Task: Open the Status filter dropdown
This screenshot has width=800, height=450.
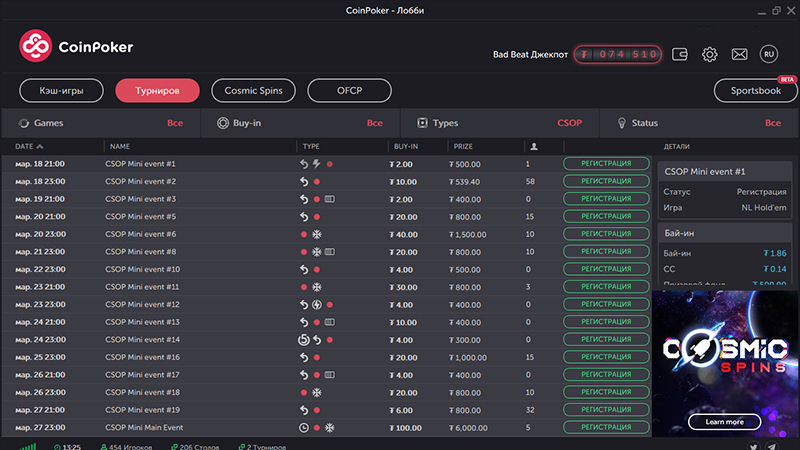Action: 698,123
